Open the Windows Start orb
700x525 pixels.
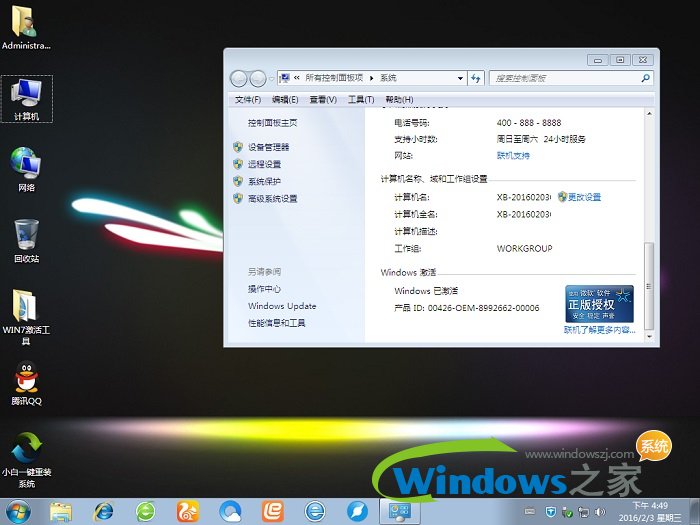pyautogui.click(x=18, y=512)
